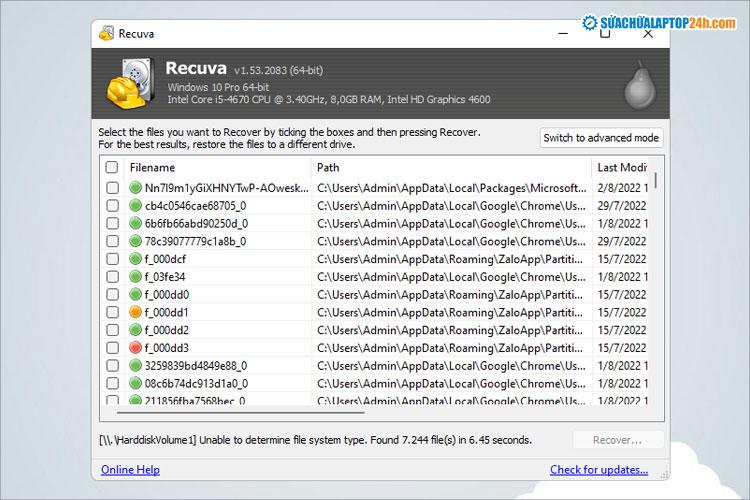The height and width of the screenshot is (500, 750).
Task: Switch to advanced mode
Action: [x=601, y=138]
